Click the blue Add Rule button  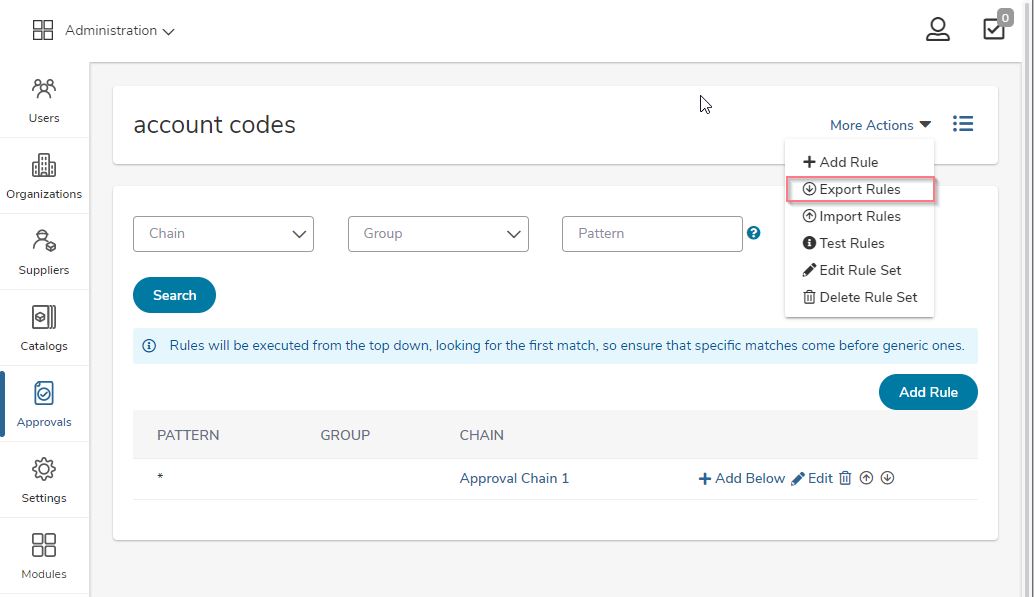[x=928, y=392]
